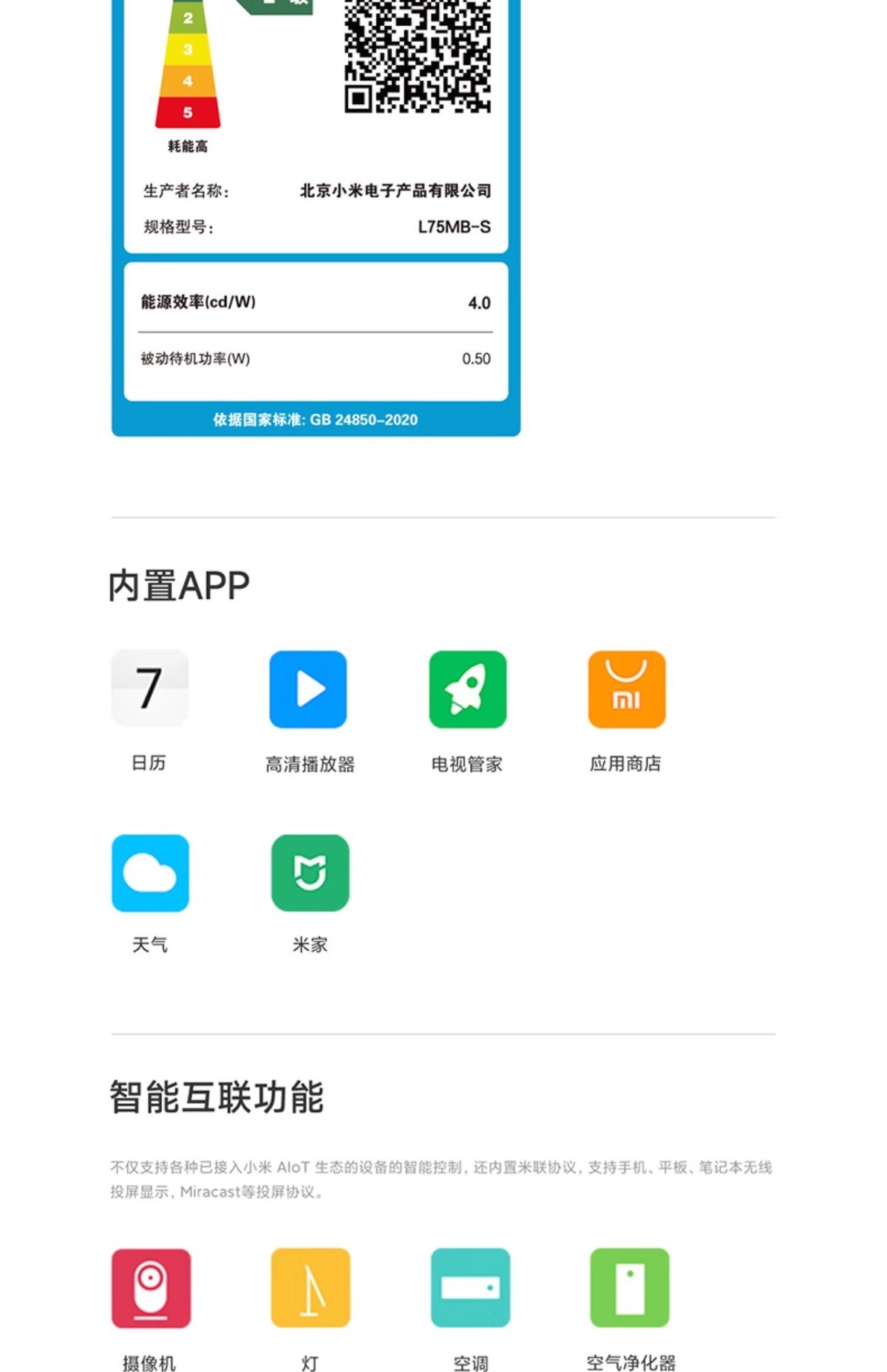Click the 空气净化器 label text
This screenshot has width=887, height=1372.
tap(631, 1363)
